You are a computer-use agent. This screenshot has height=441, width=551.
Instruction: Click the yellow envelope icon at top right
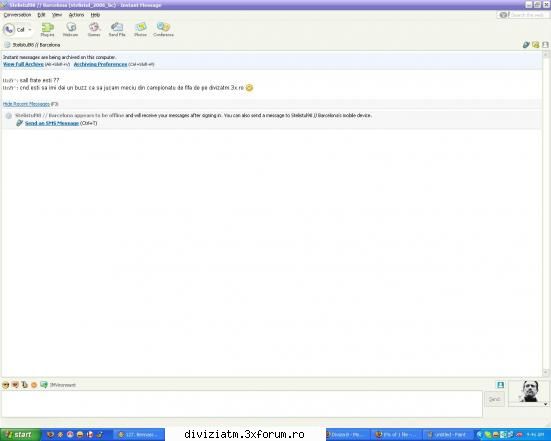536,45
